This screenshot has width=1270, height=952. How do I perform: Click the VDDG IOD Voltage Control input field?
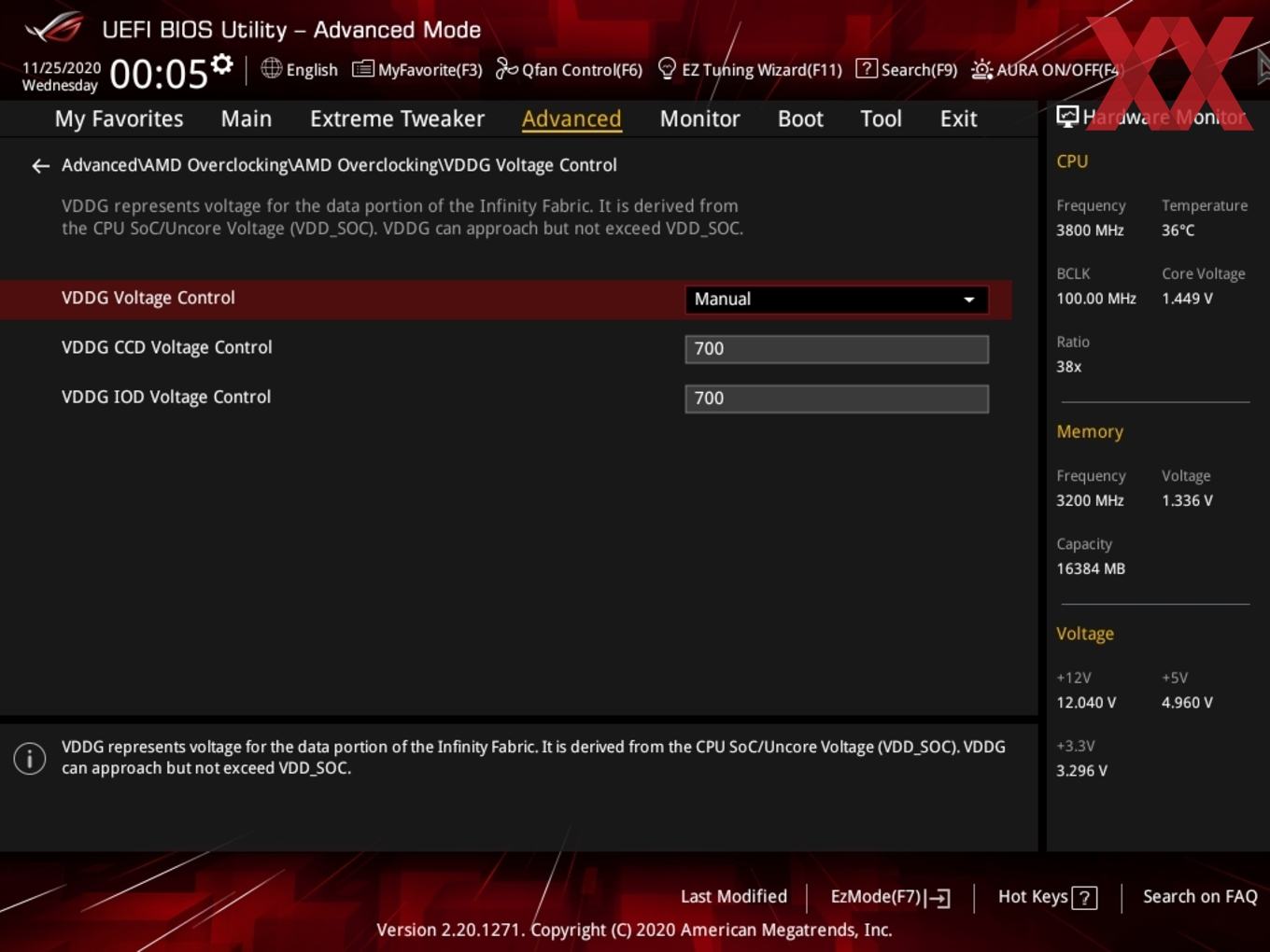pyautogui.click(x=837, y=399)
